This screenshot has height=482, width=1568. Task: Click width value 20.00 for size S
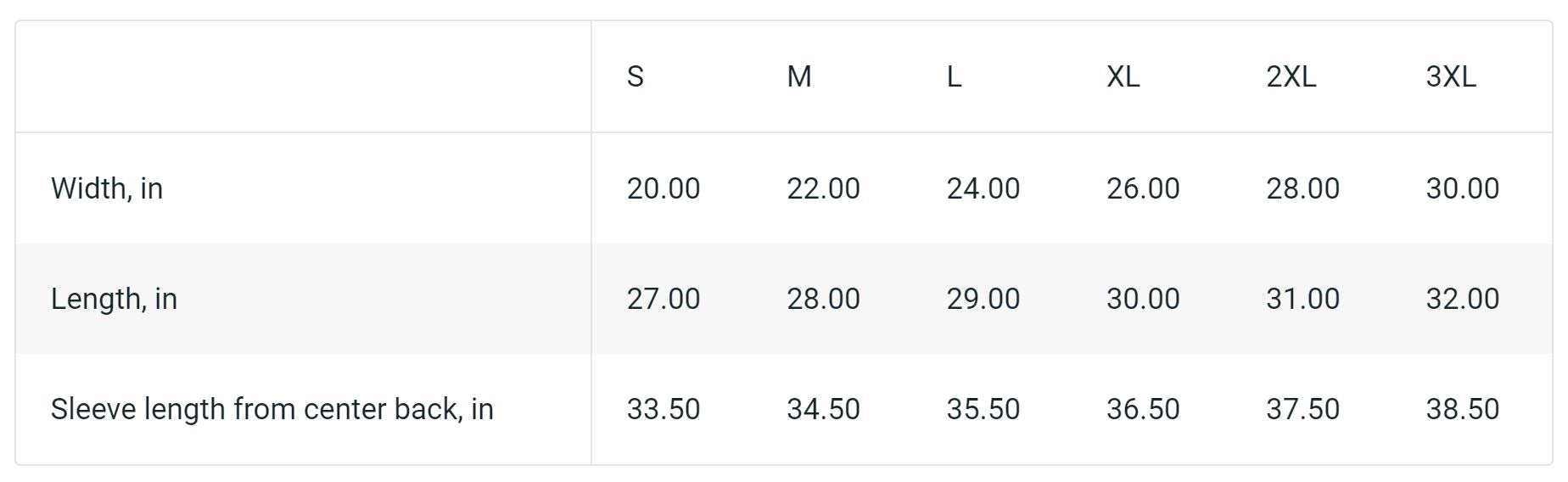point(664,188)
